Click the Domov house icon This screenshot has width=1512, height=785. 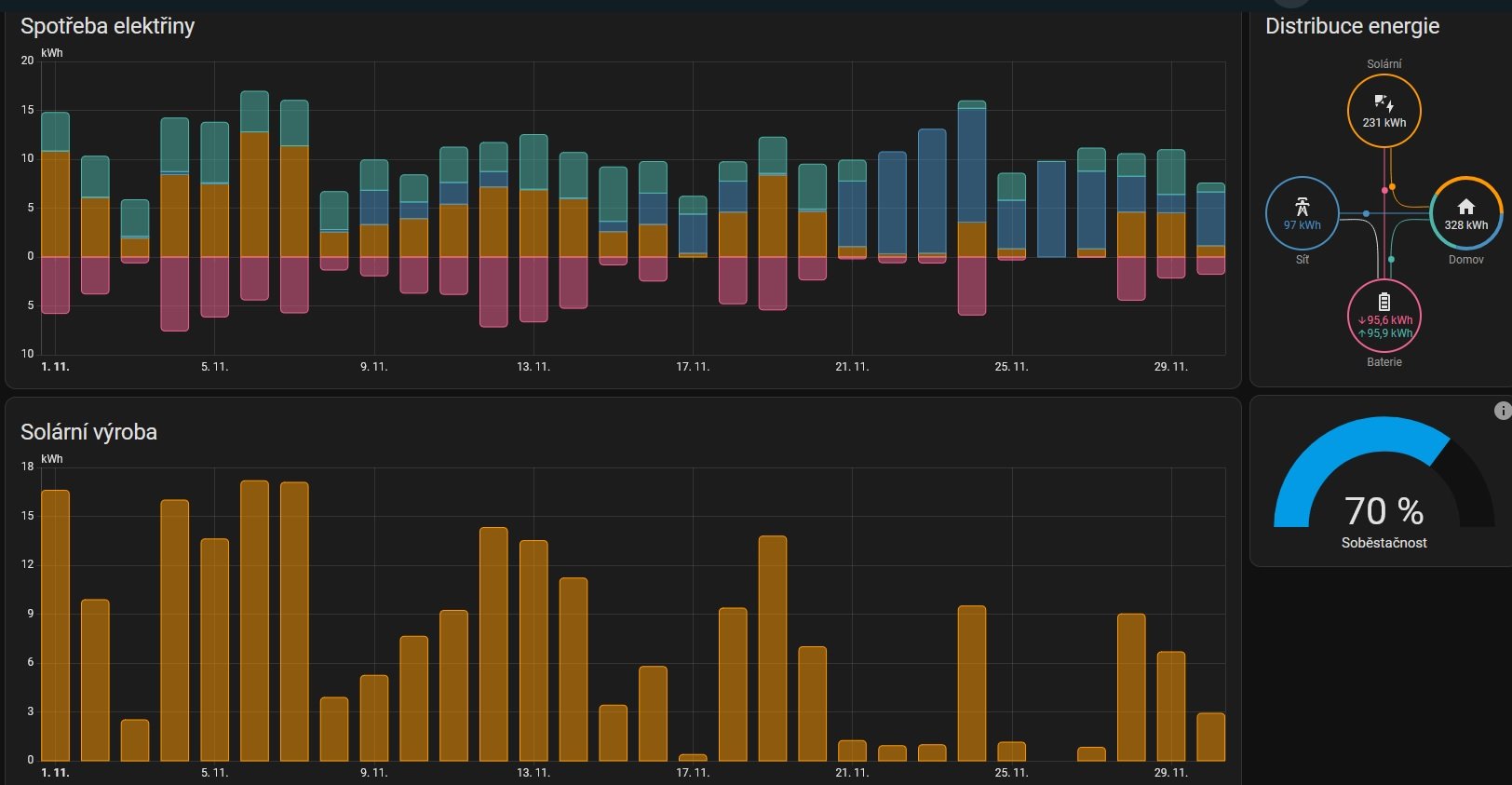[1465, 206]
